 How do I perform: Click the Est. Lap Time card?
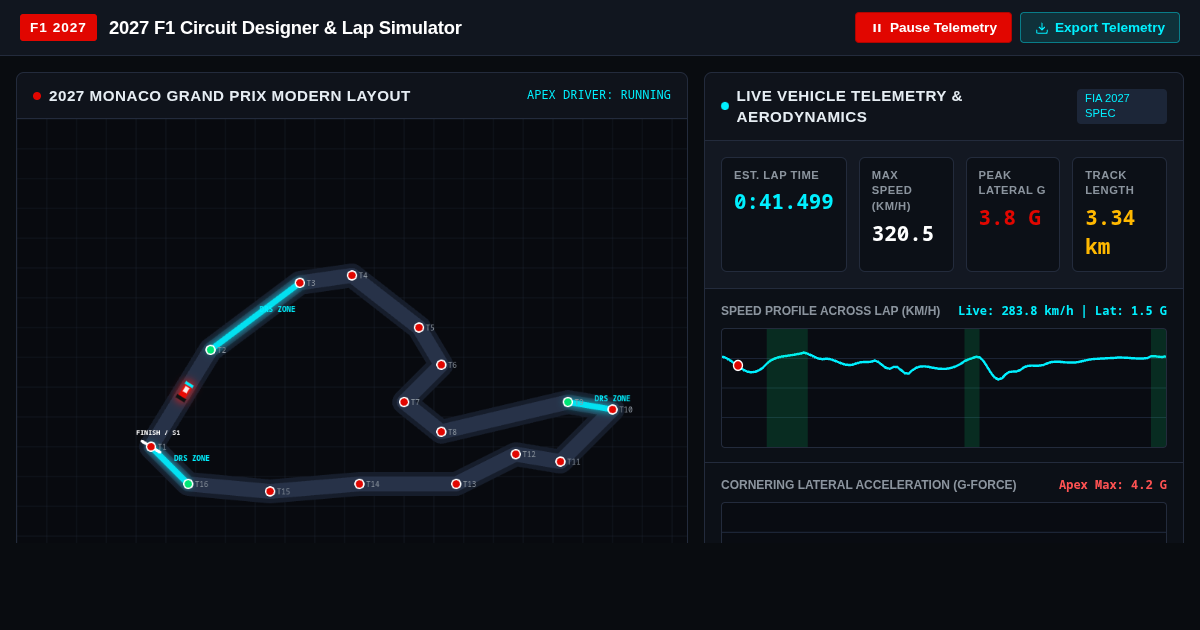click(784, 214)
